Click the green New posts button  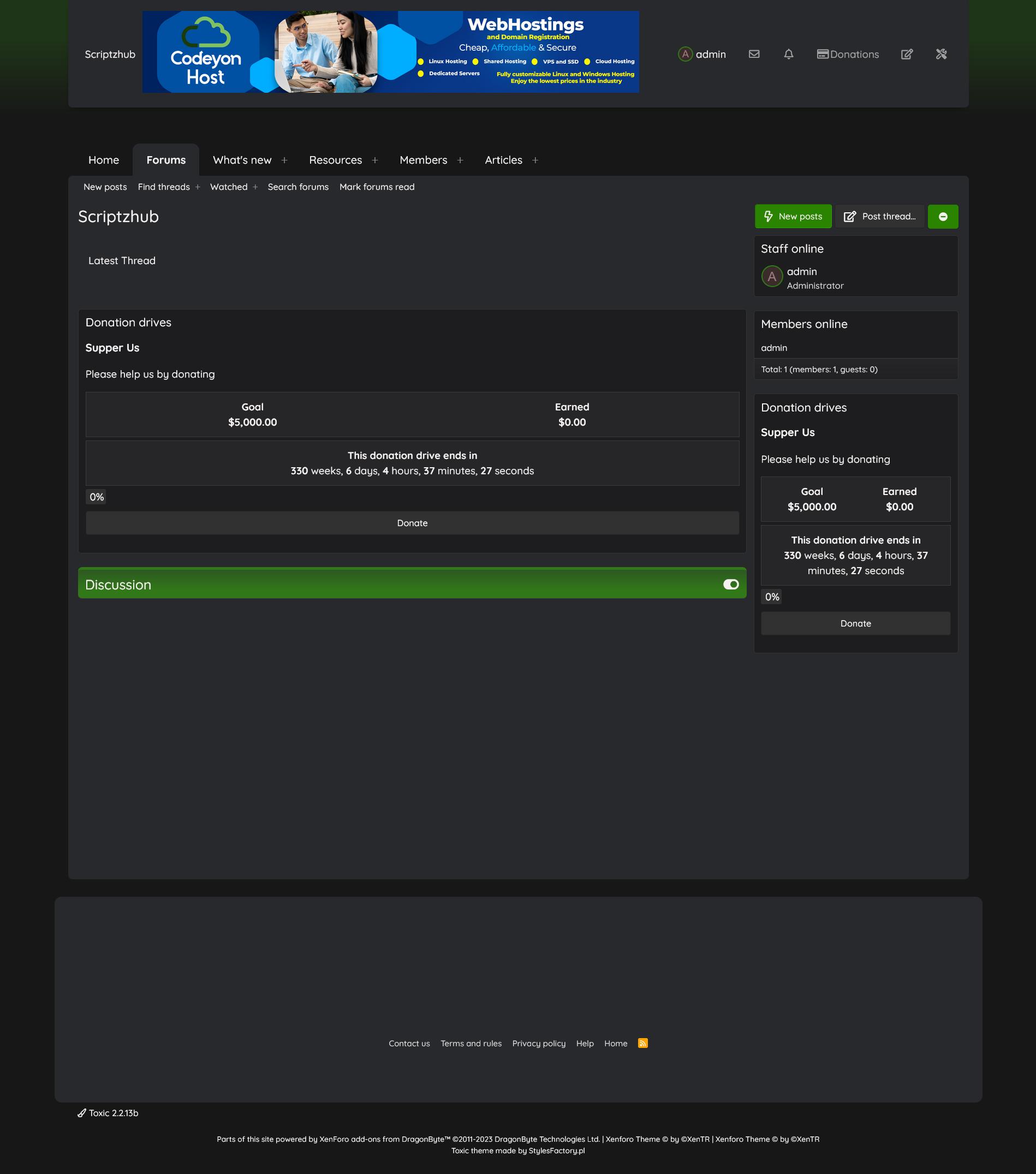[x=793, y=217]
